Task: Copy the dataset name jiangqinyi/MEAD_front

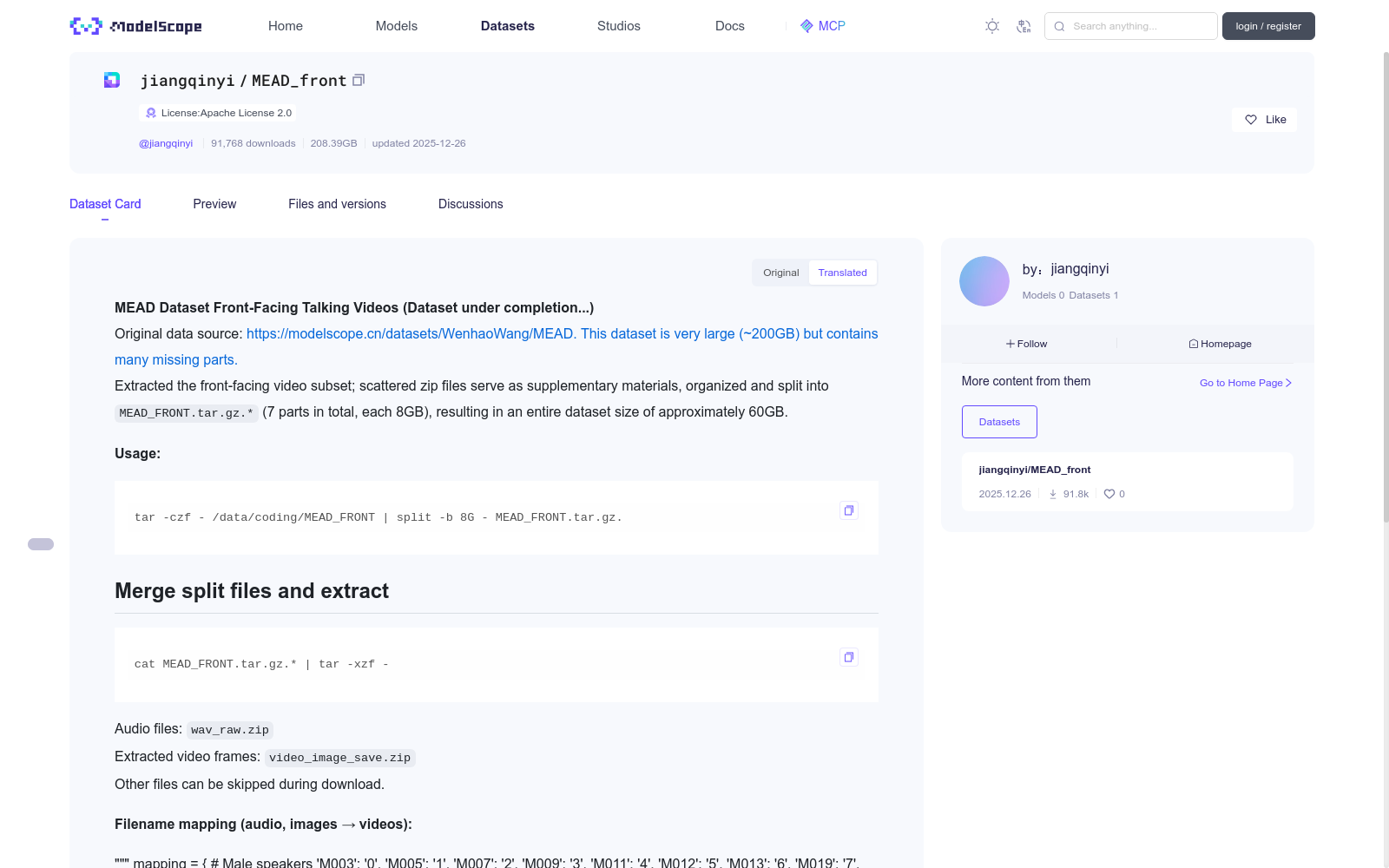Action: coord(359,80)
